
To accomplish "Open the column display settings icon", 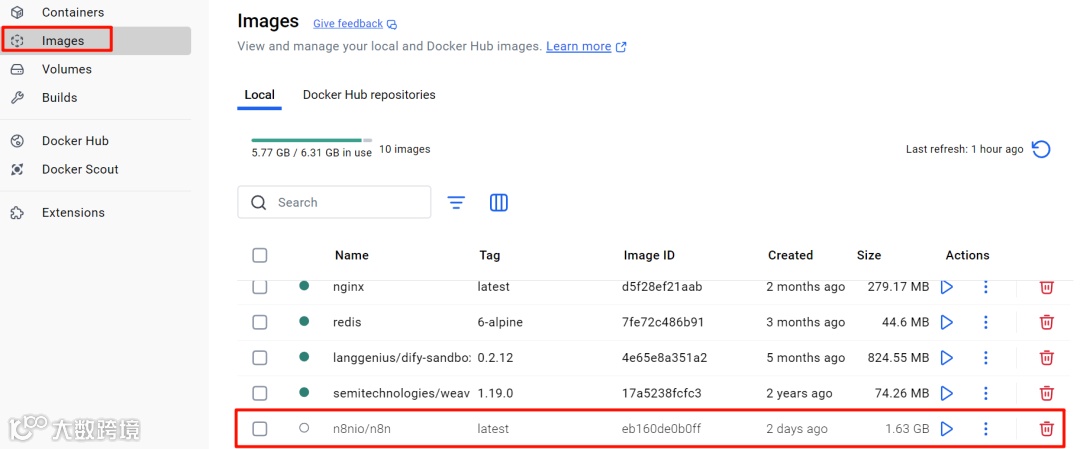I will tap(499, 202).
